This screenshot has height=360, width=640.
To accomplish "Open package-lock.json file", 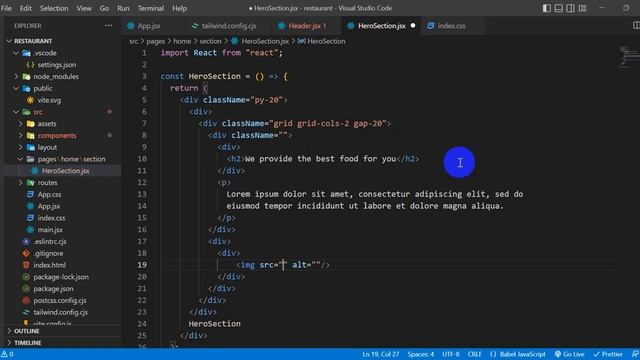I will pos(62,277).
